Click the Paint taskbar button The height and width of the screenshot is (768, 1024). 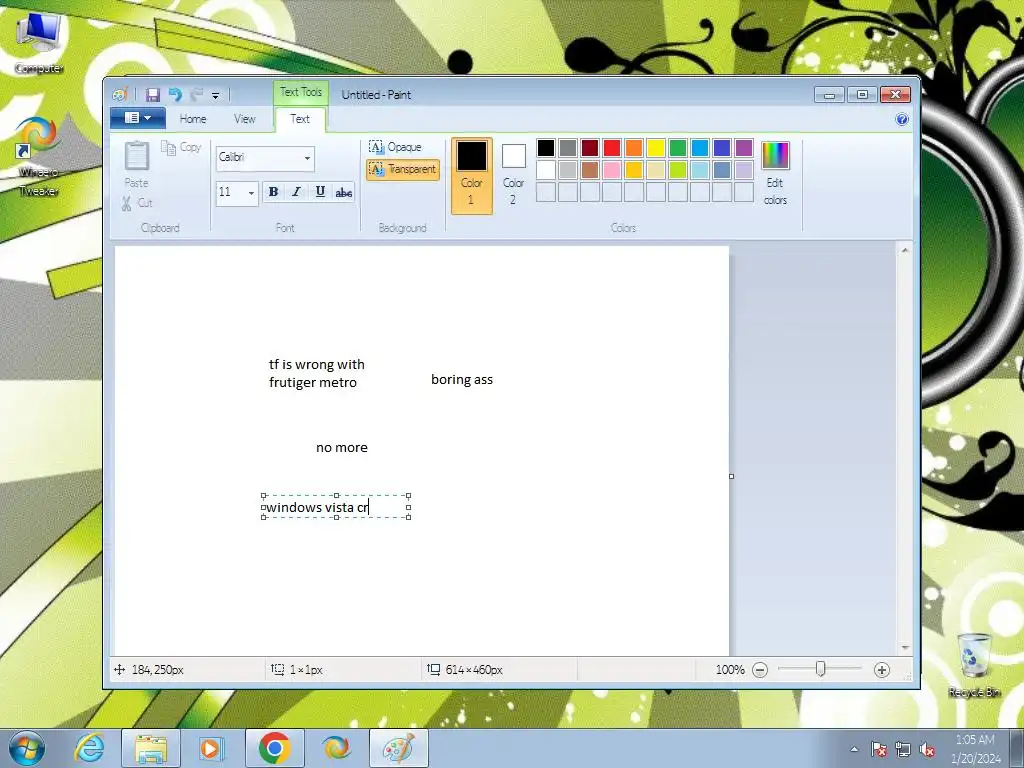(398, 748)
